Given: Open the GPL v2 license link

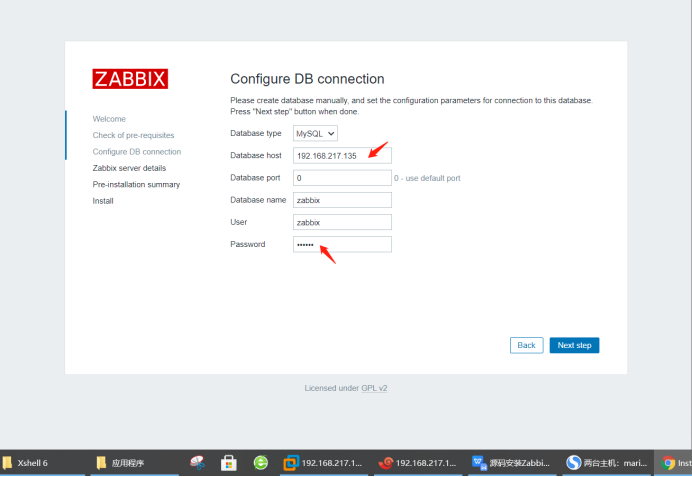Looking at the screenshot, I should pos(374,388).
